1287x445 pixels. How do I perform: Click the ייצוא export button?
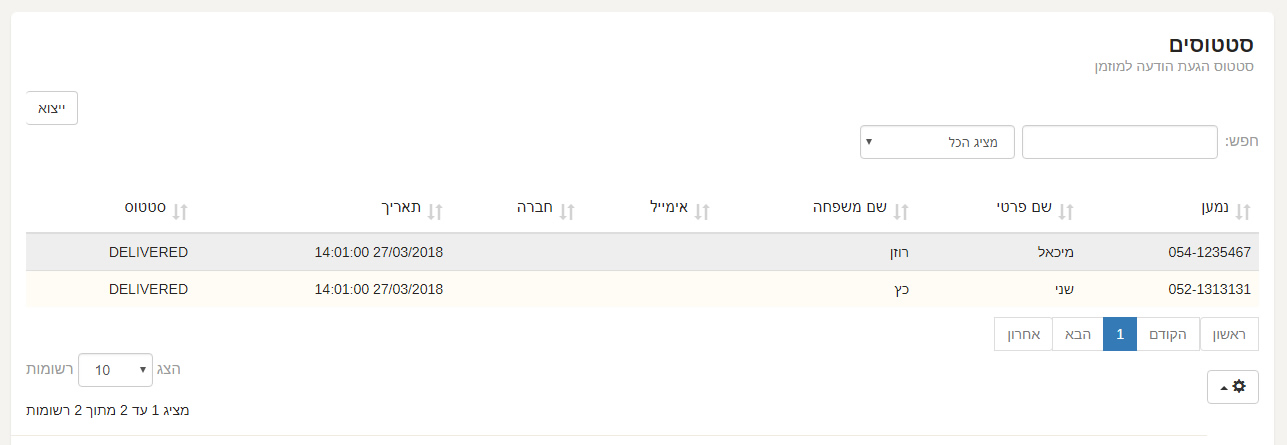tap(52, 108)
